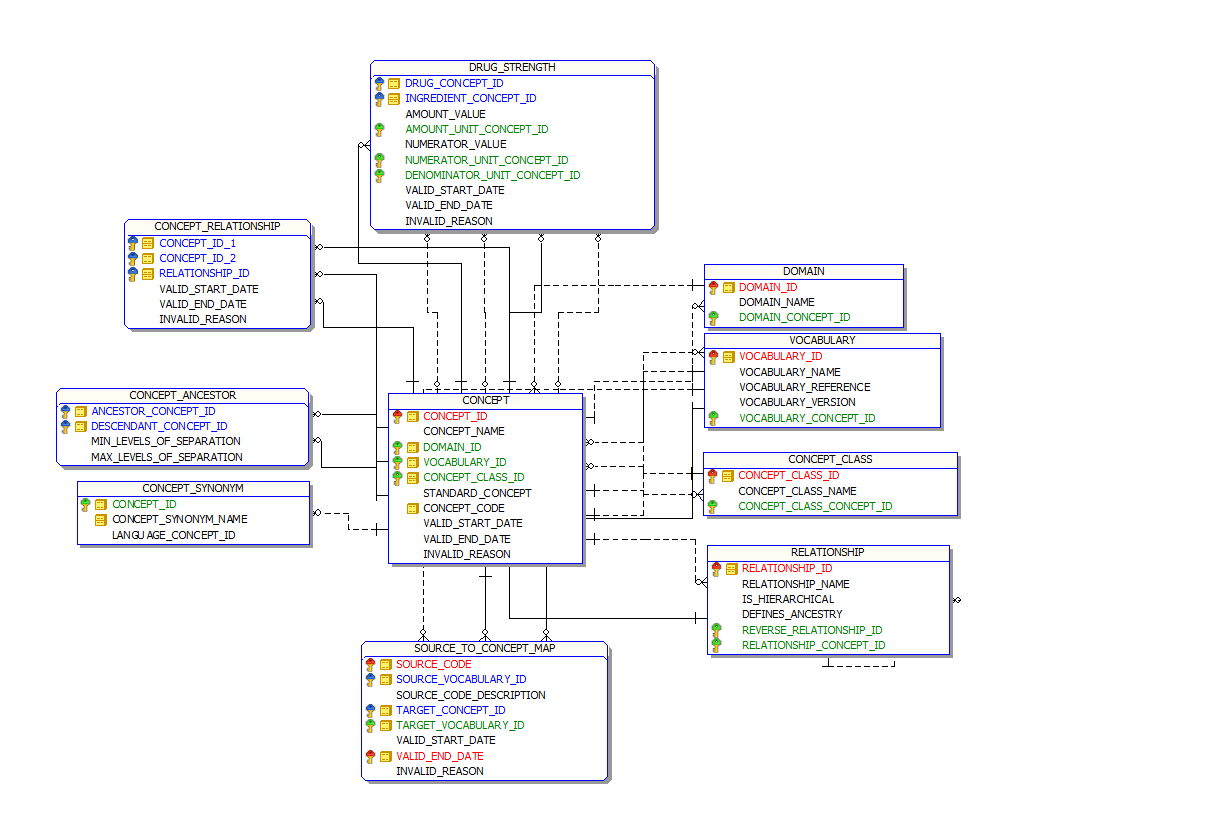Select the SOURCE_TO_CONCEPT_MAP table title
This screenshot has width=1216, height=821.
484,648
